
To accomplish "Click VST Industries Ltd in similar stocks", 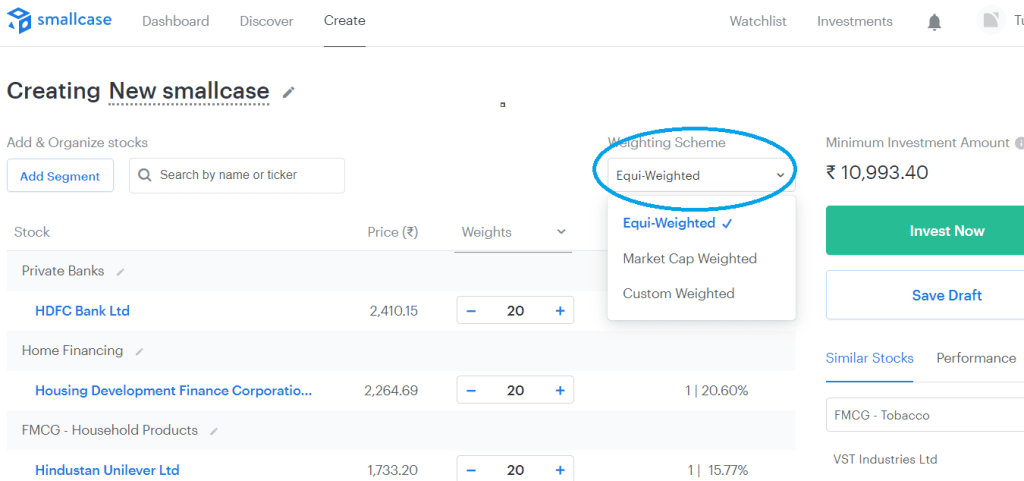I will [x=885, y=459].
